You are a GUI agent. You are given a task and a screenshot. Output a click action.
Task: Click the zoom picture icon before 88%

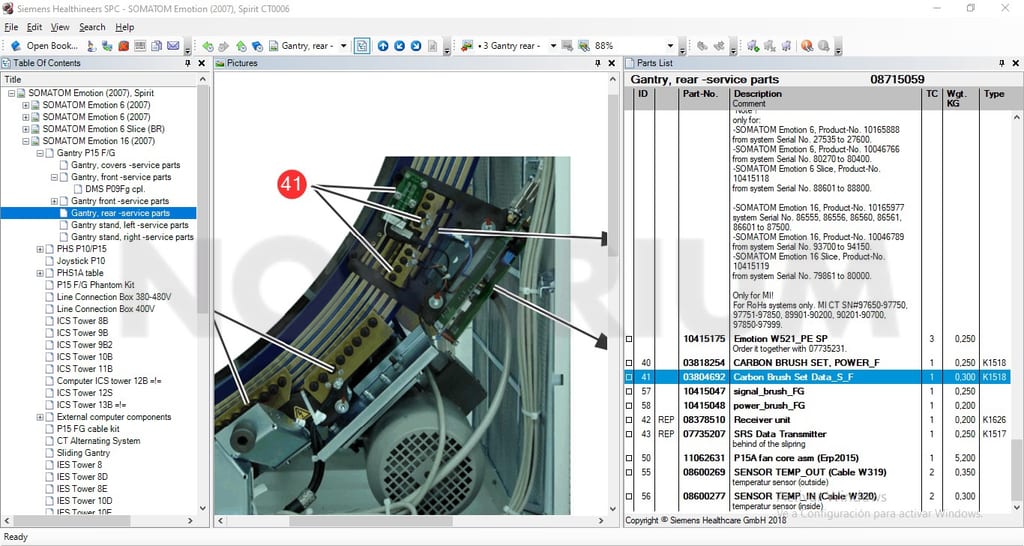[x=584, y=46]
